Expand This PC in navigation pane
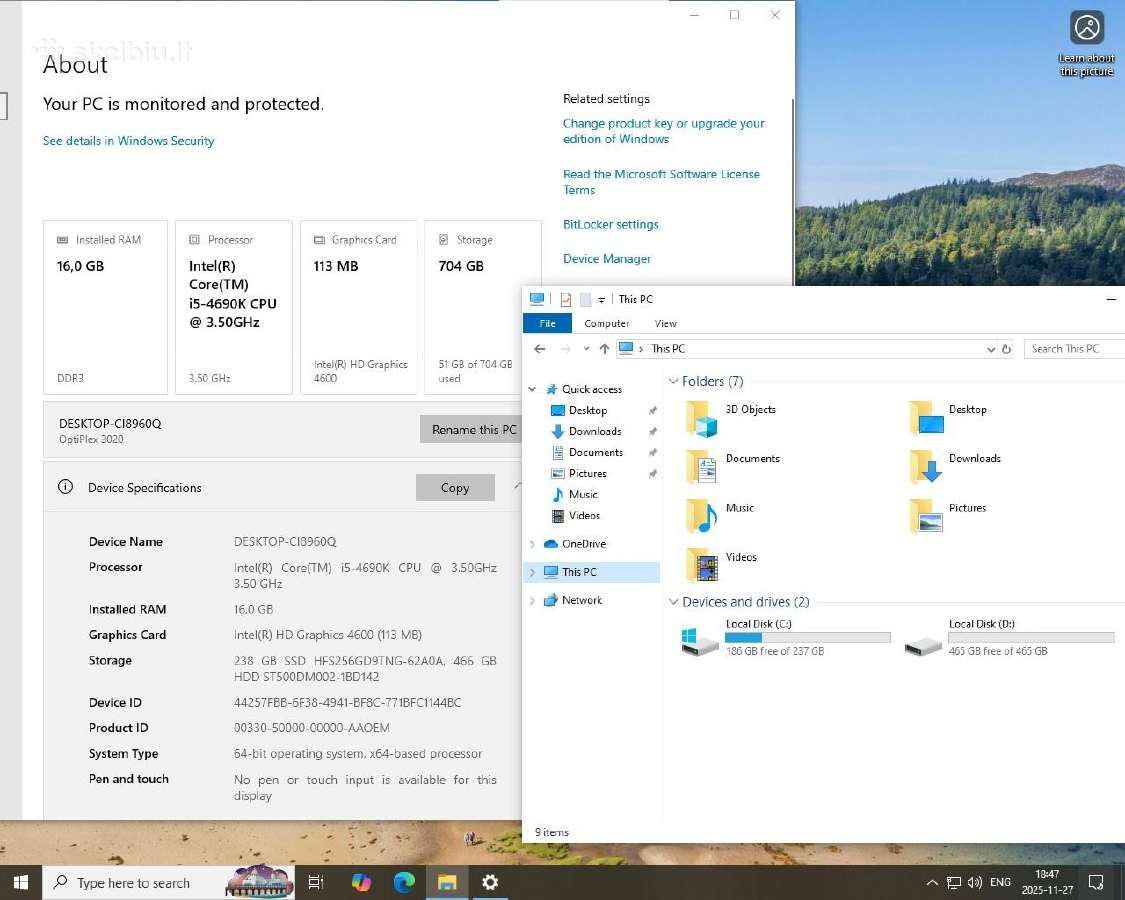 click(x=532, y=572)
